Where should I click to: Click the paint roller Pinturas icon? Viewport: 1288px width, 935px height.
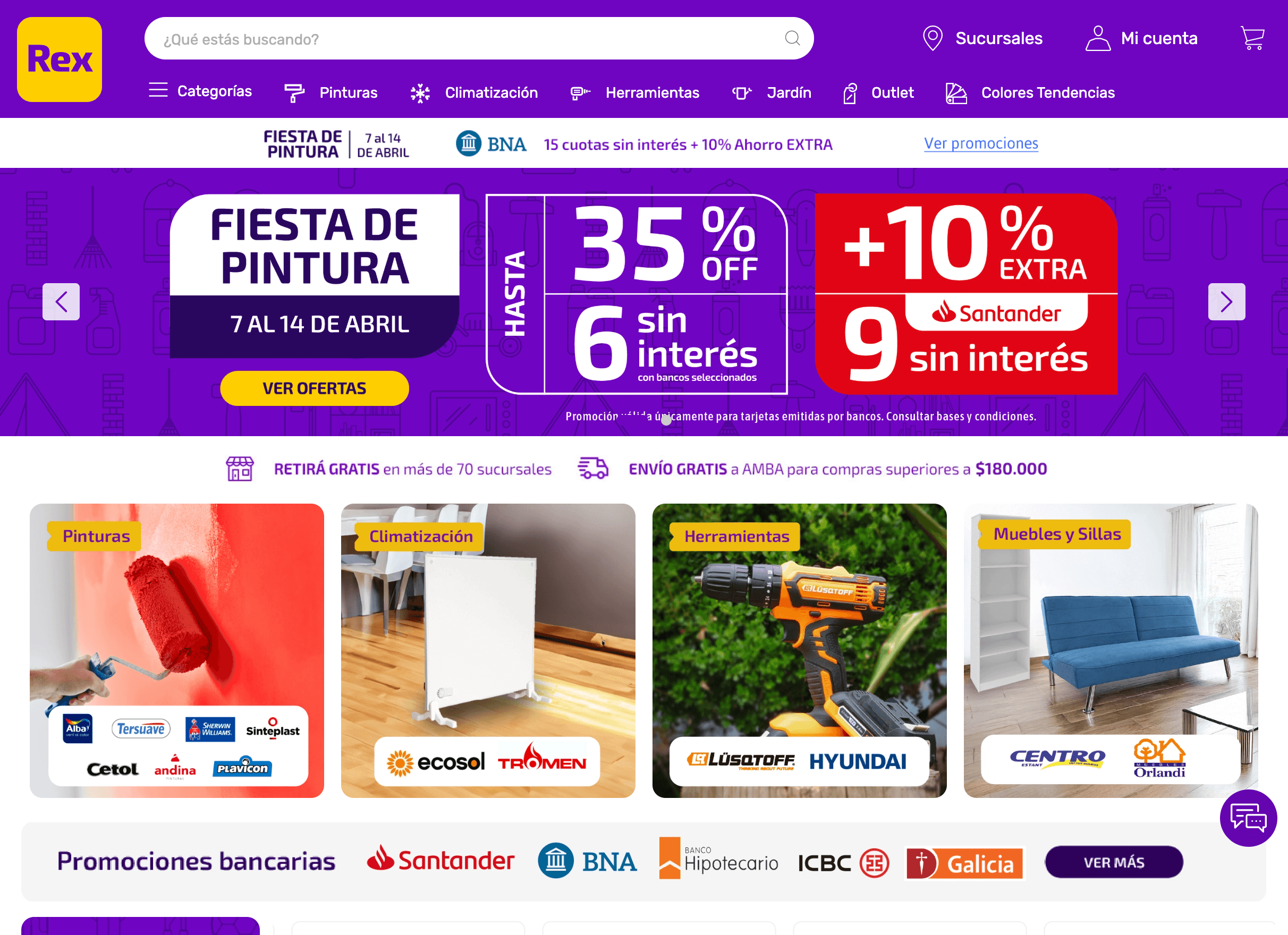tap(294, 93)
